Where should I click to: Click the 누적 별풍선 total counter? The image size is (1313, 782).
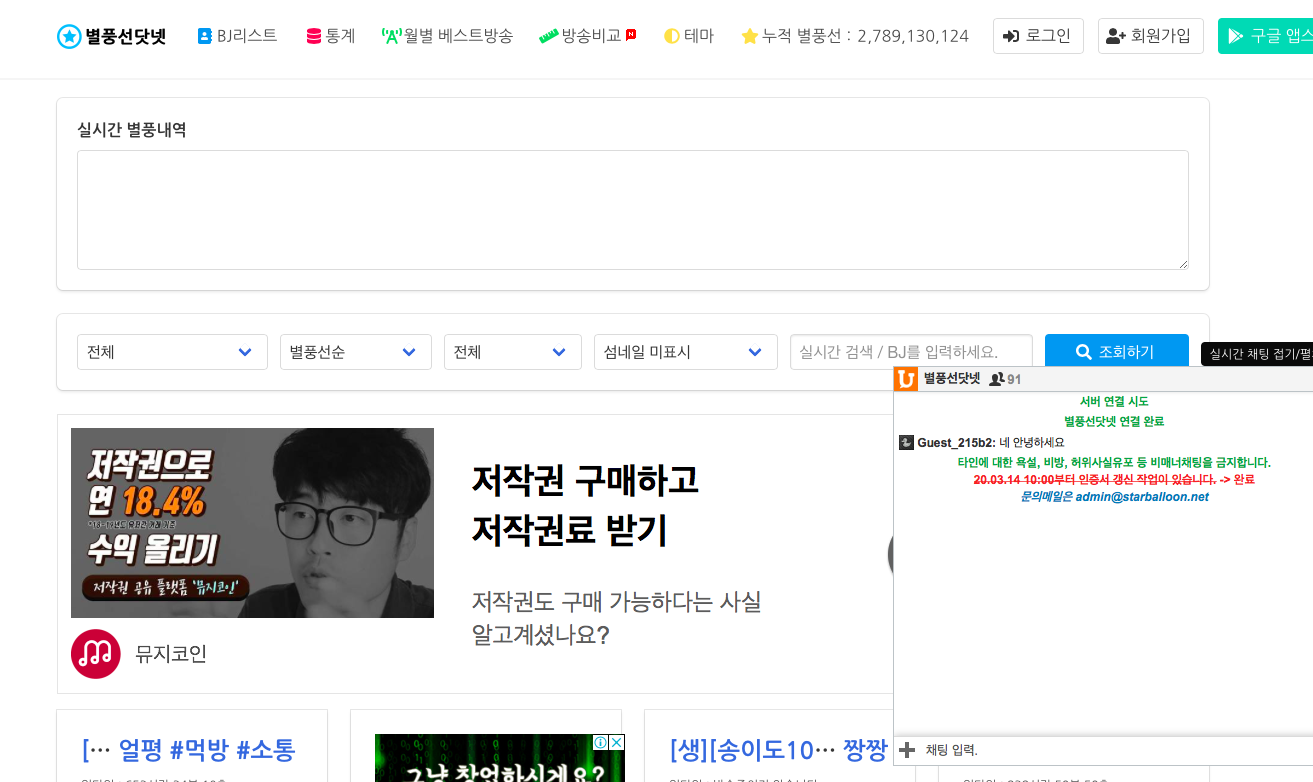(x=855, y=36)
